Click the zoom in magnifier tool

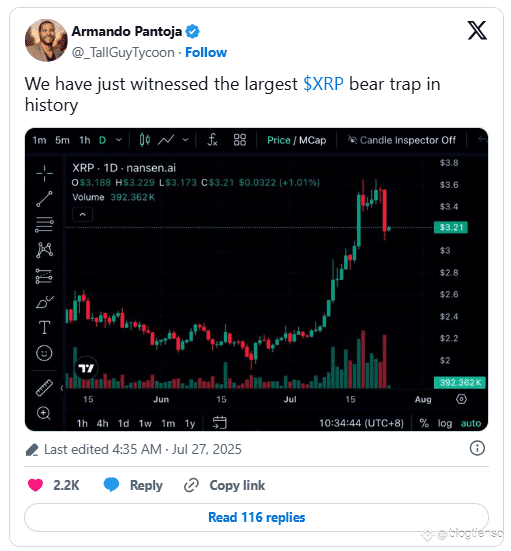click(x=44, y=413)
